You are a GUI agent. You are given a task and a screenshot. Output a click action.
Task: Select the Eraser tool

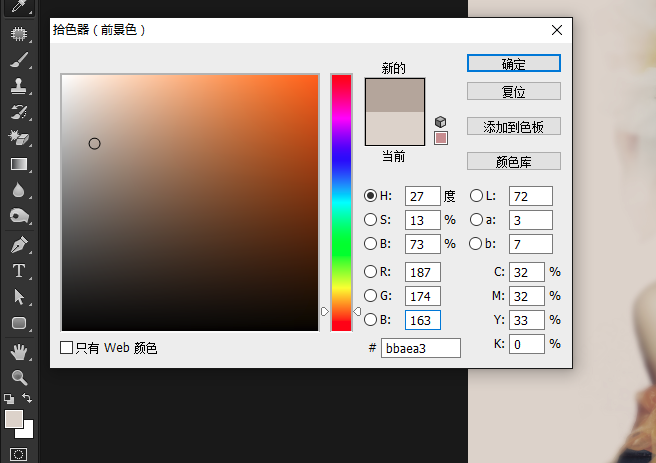click(x=19, y=137)
